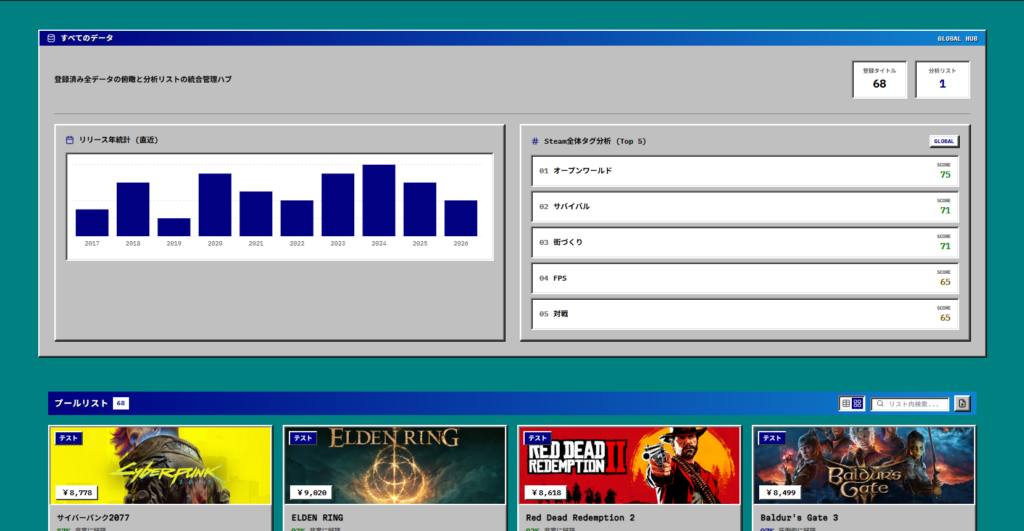Click the score 65 for FPS
Screen dimensions: 1024x531
(944, 282)
